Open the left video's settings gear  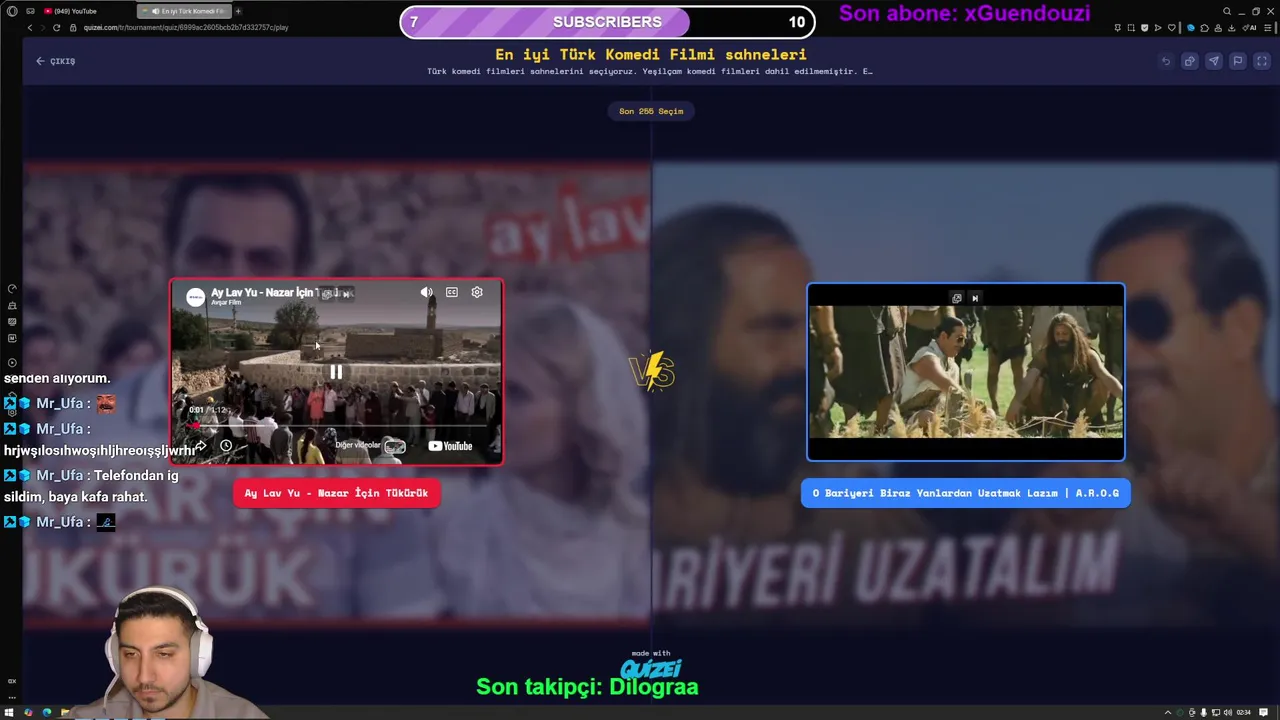pos(477,292)
